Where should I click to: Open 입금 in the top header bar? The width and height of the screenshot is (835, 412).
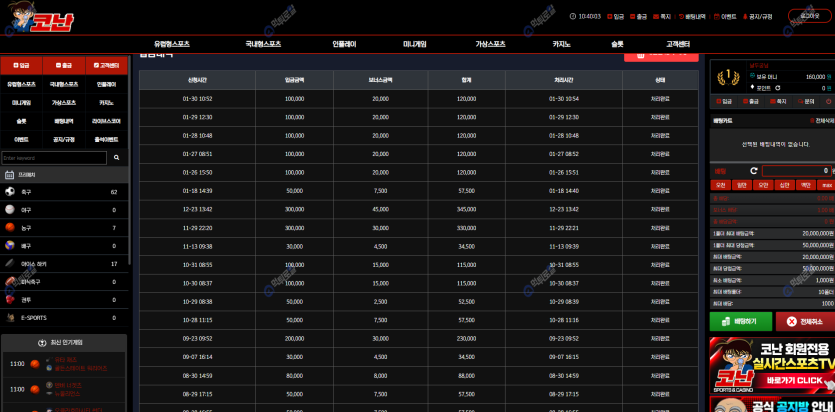[x=615, y=17]
